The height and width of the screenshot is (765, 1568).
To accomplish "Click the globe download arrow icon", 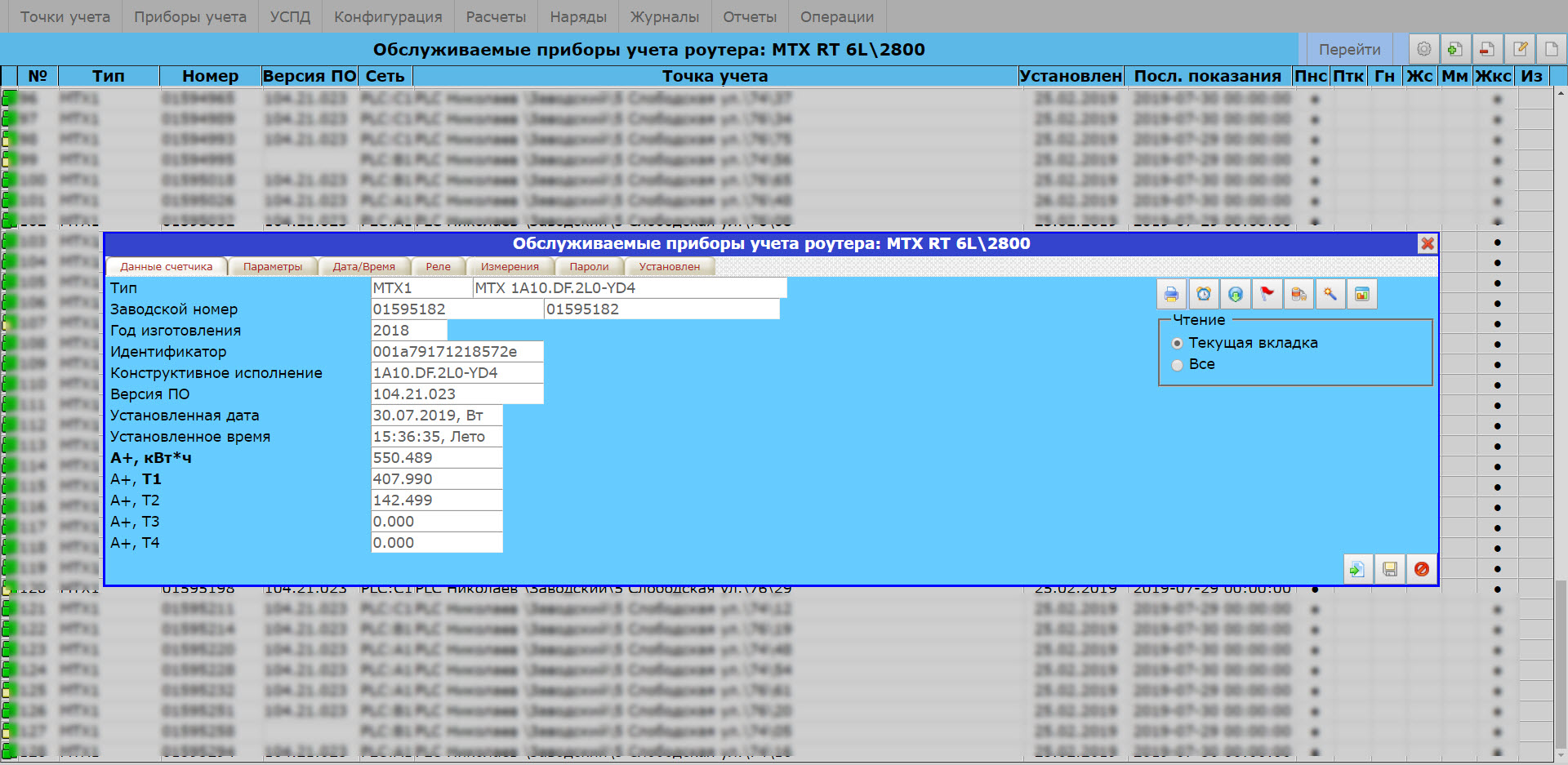I will (1235, 294).
